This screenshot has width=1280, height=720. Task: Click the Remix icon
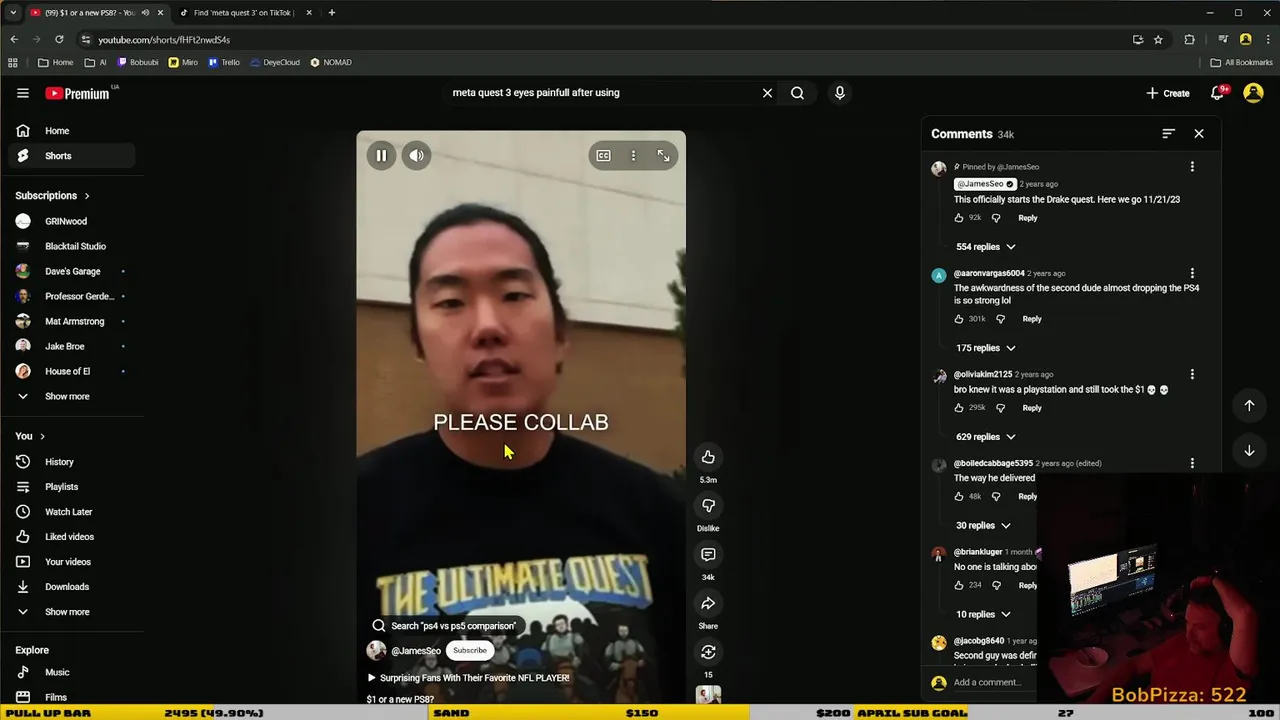pos(708,652)
